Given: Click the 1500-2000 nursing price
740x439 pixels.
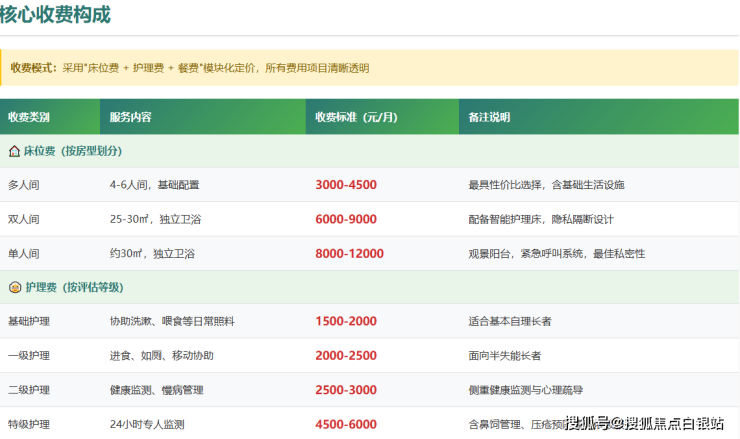Looking at the screenshot, I should click(x=345, y=322).
